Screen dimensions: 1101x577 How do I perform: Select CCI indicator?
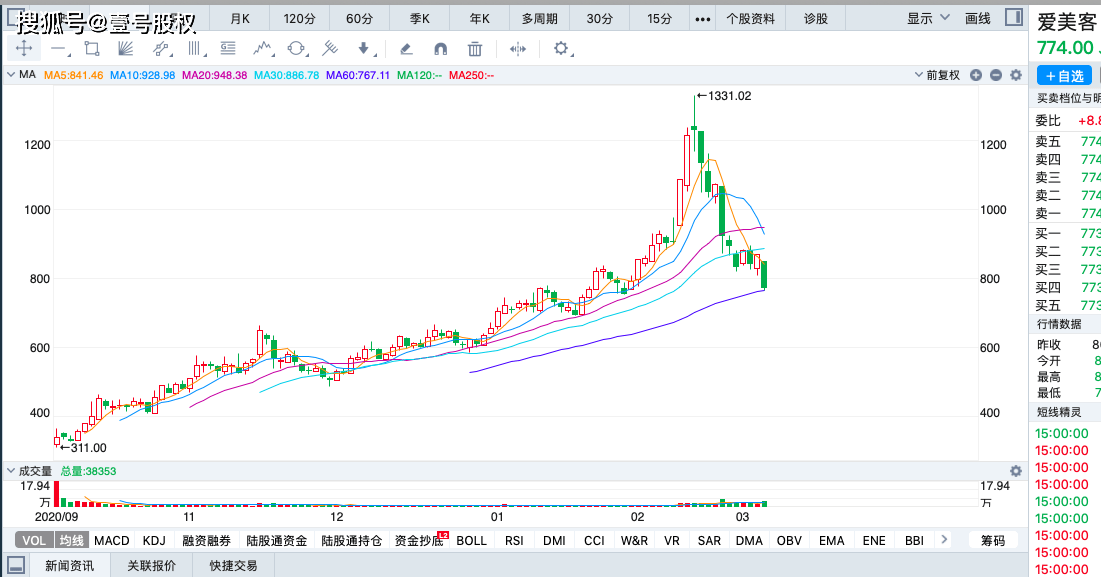[x=594, y=540]
